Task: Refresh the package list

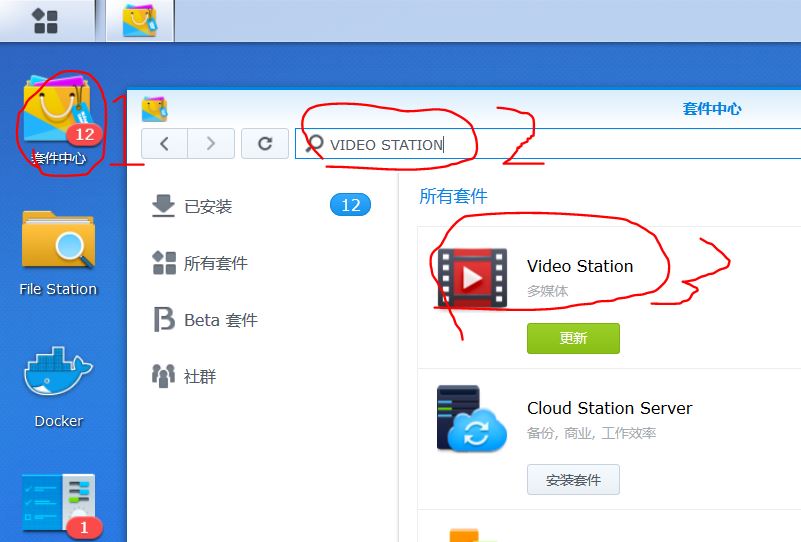Action: tap(265, 144)
